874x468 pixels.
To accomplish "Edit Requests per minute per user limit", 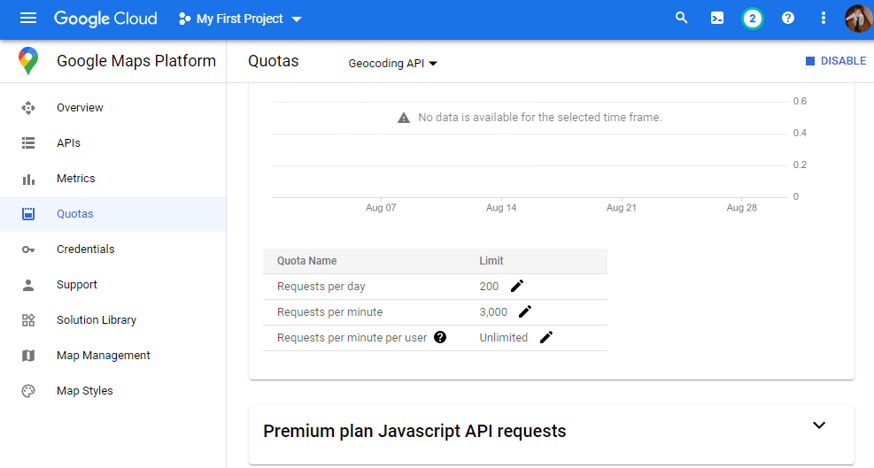I will pos(546,337).
